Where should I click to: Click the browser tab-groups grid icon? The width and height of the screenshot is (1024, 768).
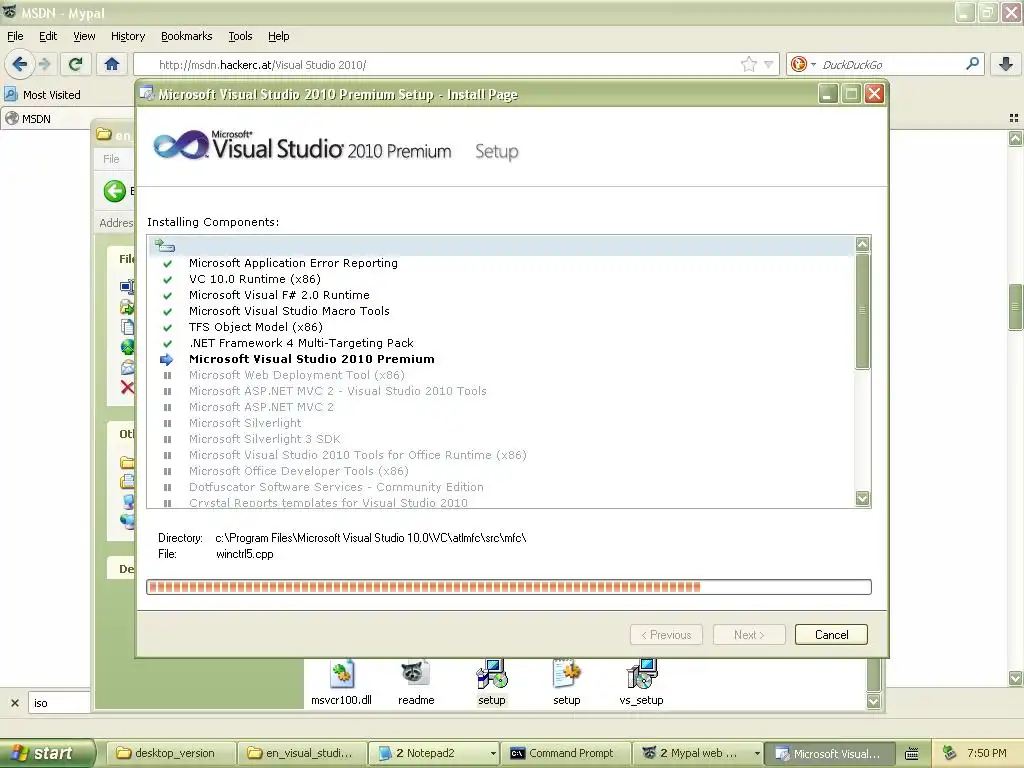click(x=1014, y=118)
